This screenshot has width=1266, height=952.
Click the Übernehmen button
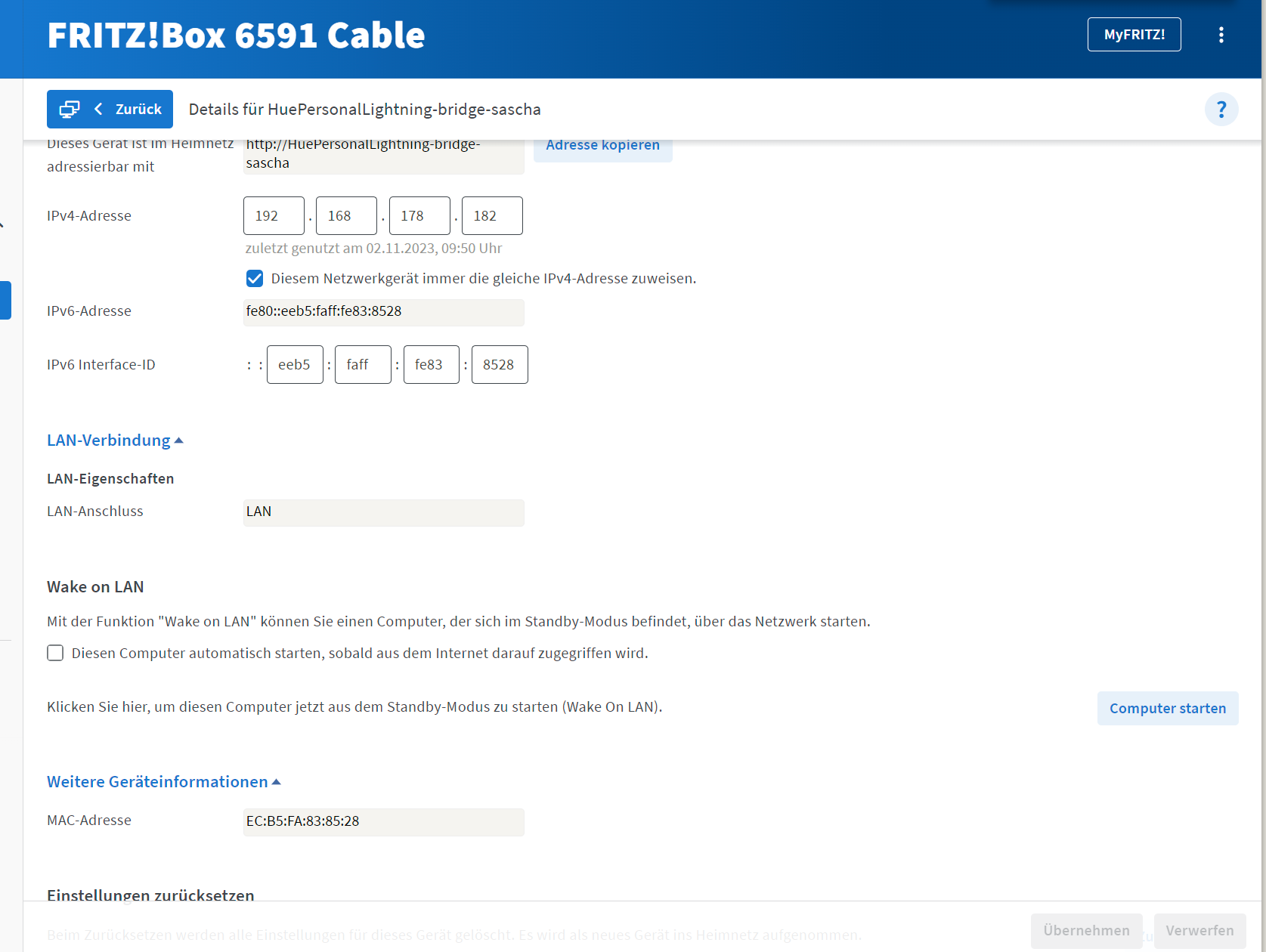pyautogui.click(x=1086, y=931)
